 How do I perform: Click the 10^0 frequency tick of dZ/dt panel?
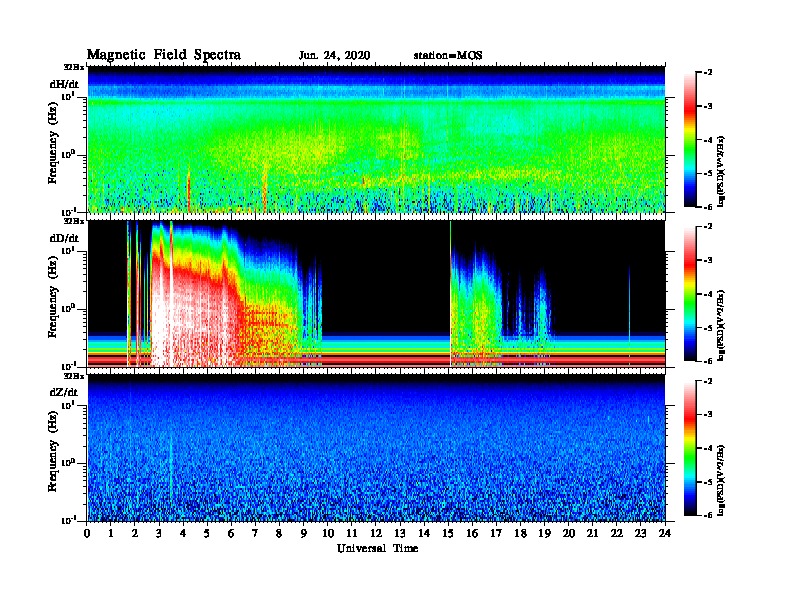68,463
